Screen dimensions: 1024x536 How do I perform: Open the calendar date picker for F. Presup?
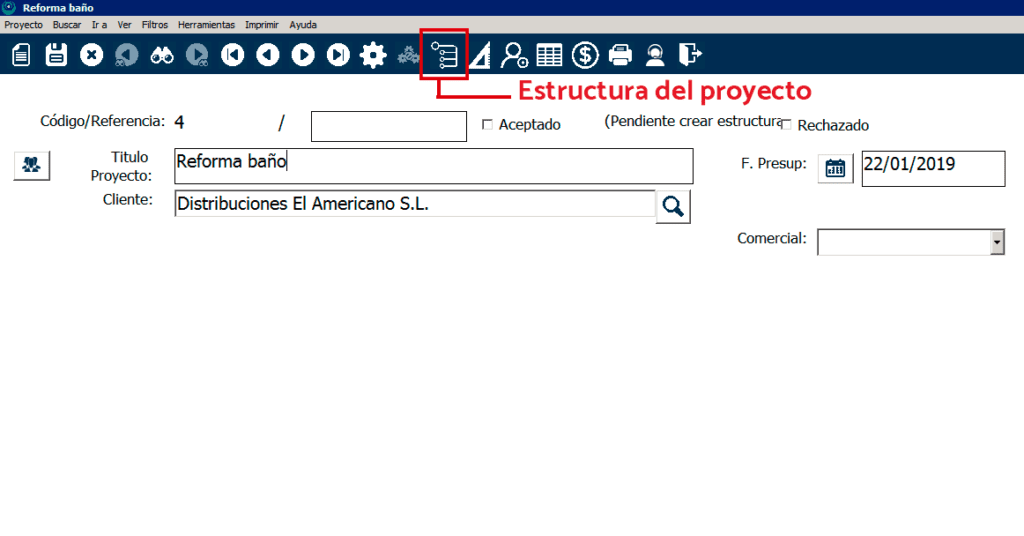(x=834, y=168)
